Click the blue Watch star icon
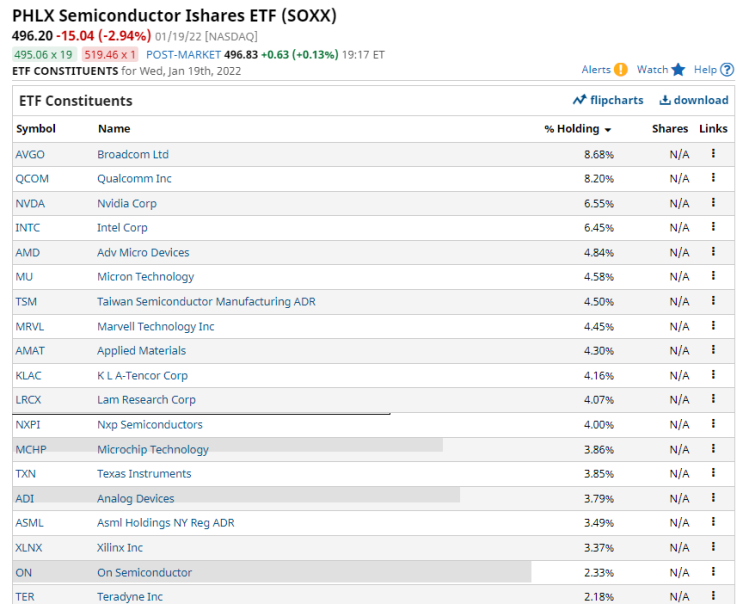The width and height of the screenshot is (743, 604). pos(678,70)
